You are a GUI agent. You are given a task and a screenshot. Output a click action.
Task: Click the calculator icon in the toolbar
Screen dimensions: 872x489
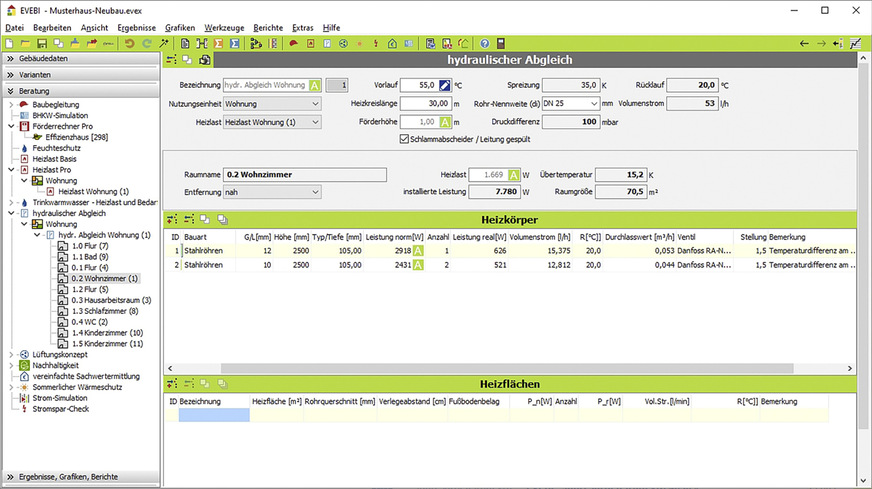pyautogui.click(x=501, y=43)
